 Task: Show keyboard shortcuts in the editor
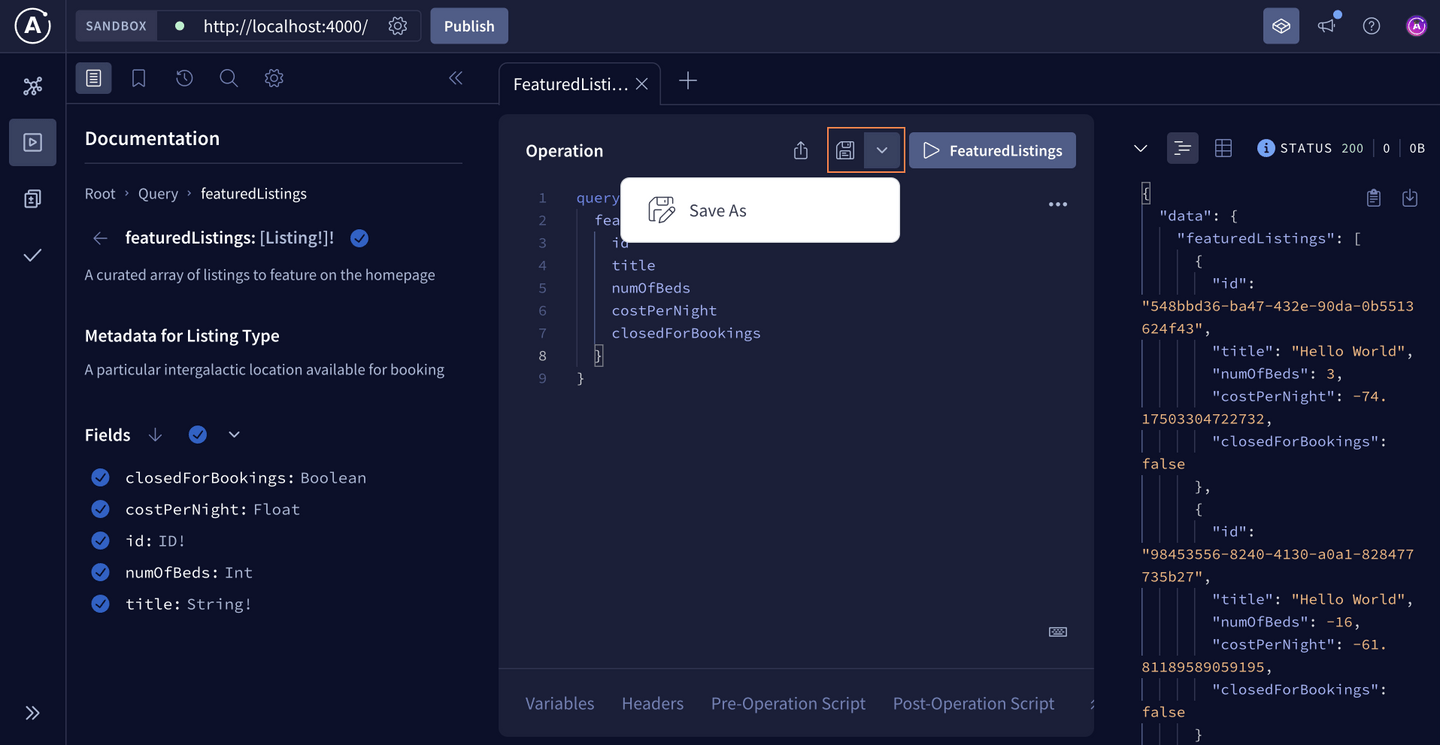tap(1057, 631)
